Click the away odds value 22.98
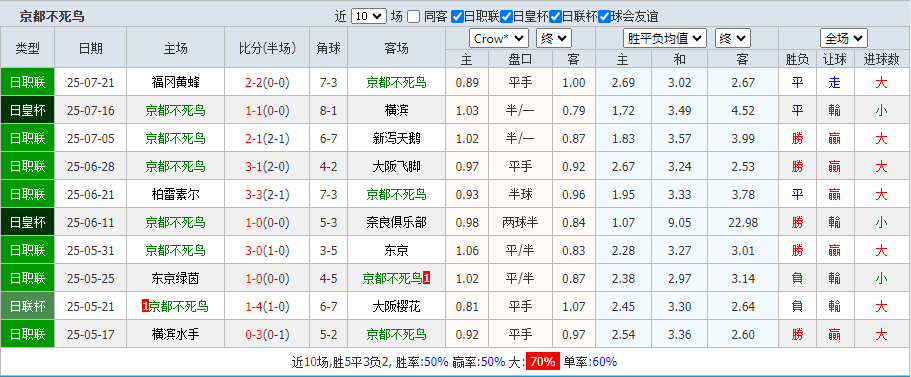 pos(743,222)
